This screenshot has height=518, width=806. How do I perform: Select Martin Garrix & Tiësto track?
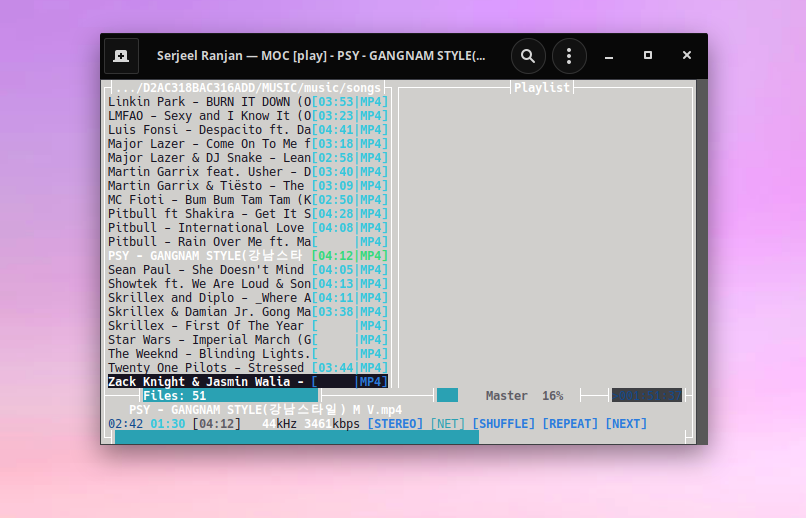[248, 186]
